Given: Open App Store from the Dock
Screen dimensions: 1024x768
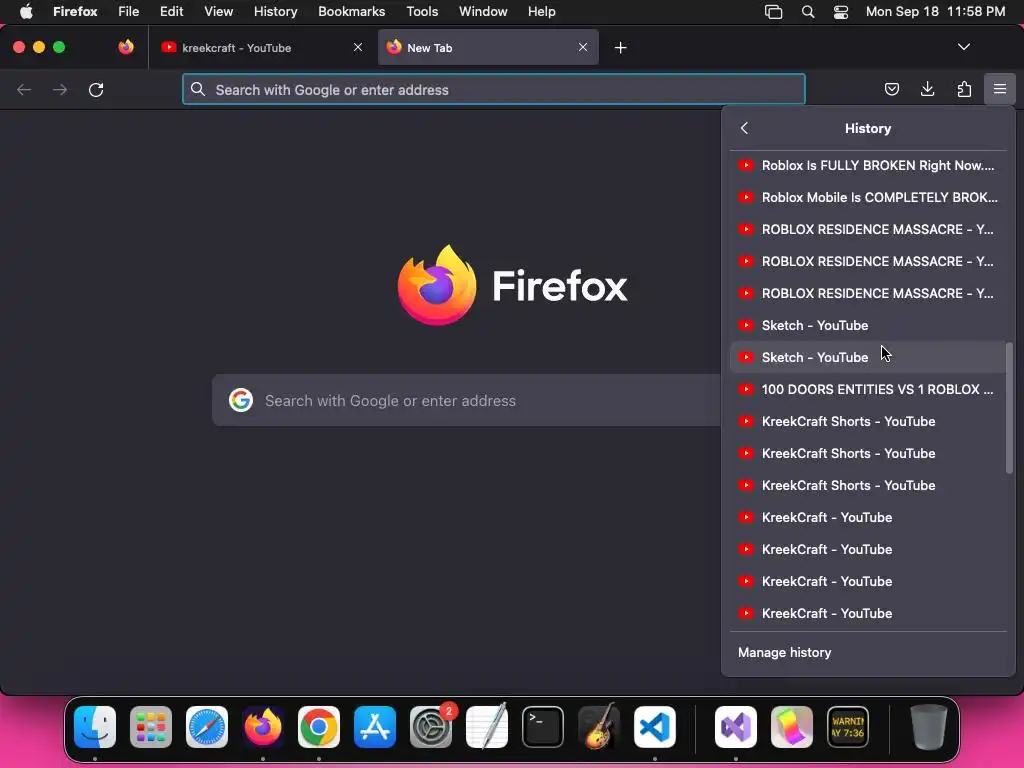Looking at the screenshot, I should [x=375, y=727].
